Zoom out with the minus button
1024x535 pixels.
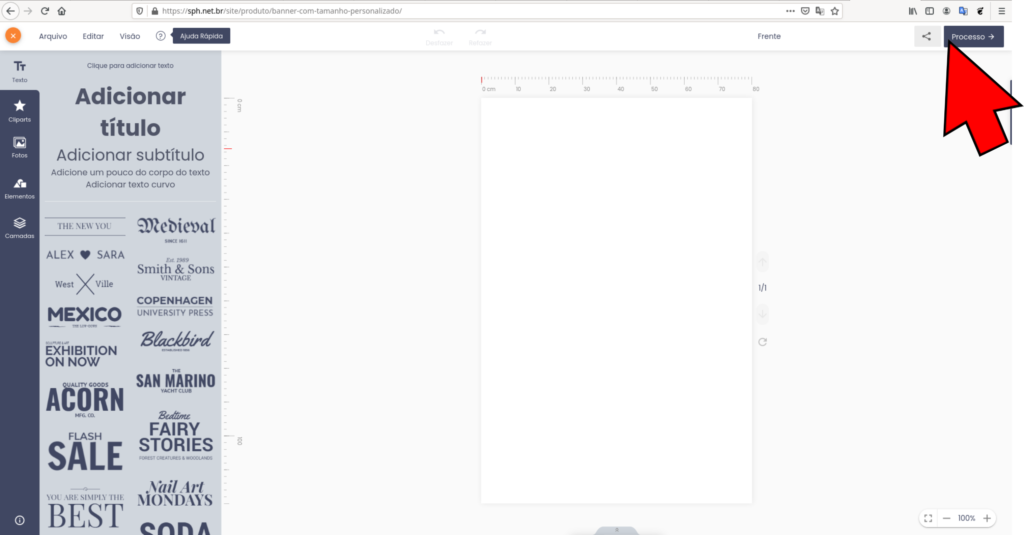[x=946, y=518]
